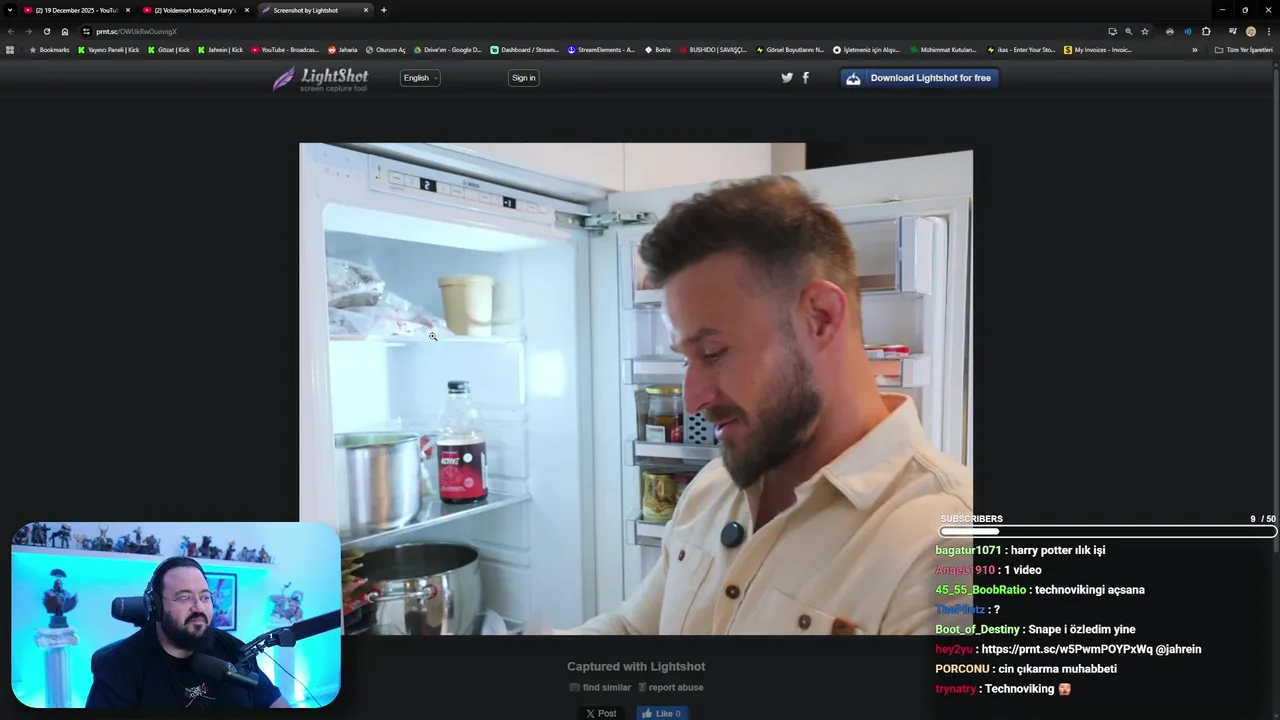Open the browser profile avatar
The height and width of the screenshot is (720, 1280).
click(1251, 31)
